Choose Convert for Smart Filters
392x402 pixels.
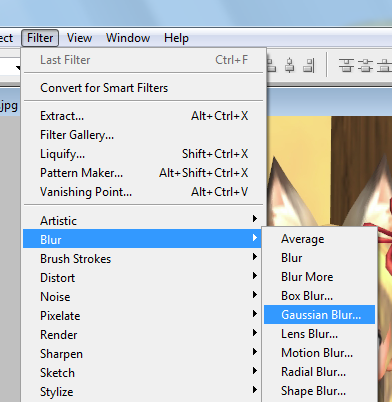click(x=144, y=88)
